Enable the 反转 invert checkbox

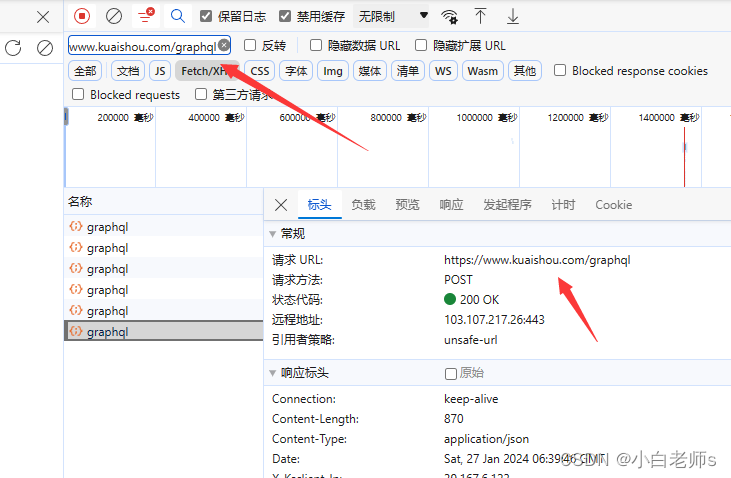click(x=250, y=45)
